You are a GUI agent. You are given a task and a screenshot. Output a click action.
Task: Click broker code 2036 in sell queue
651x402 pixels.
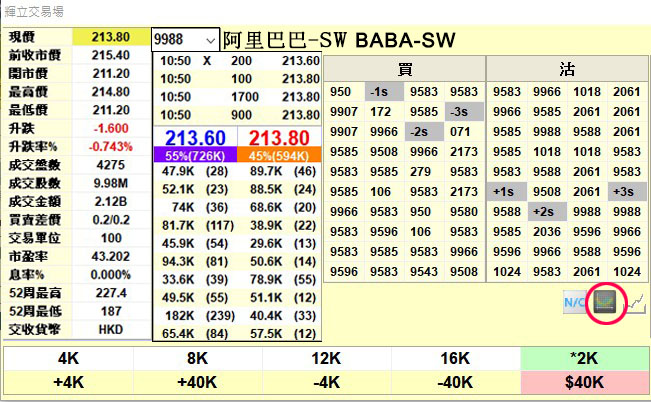coord(547,231)
